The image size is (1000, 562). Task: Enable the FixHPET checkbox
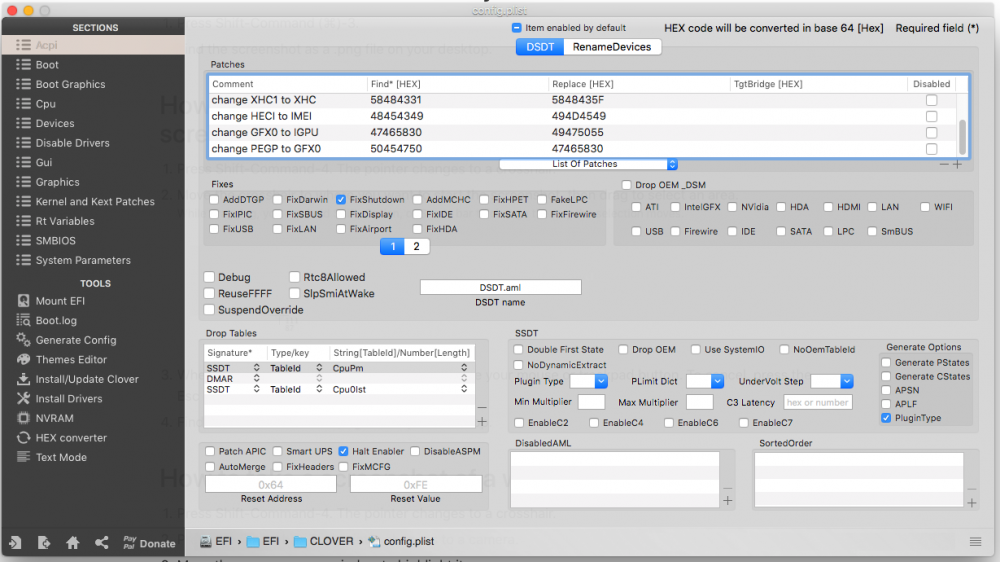click(484, 200)
